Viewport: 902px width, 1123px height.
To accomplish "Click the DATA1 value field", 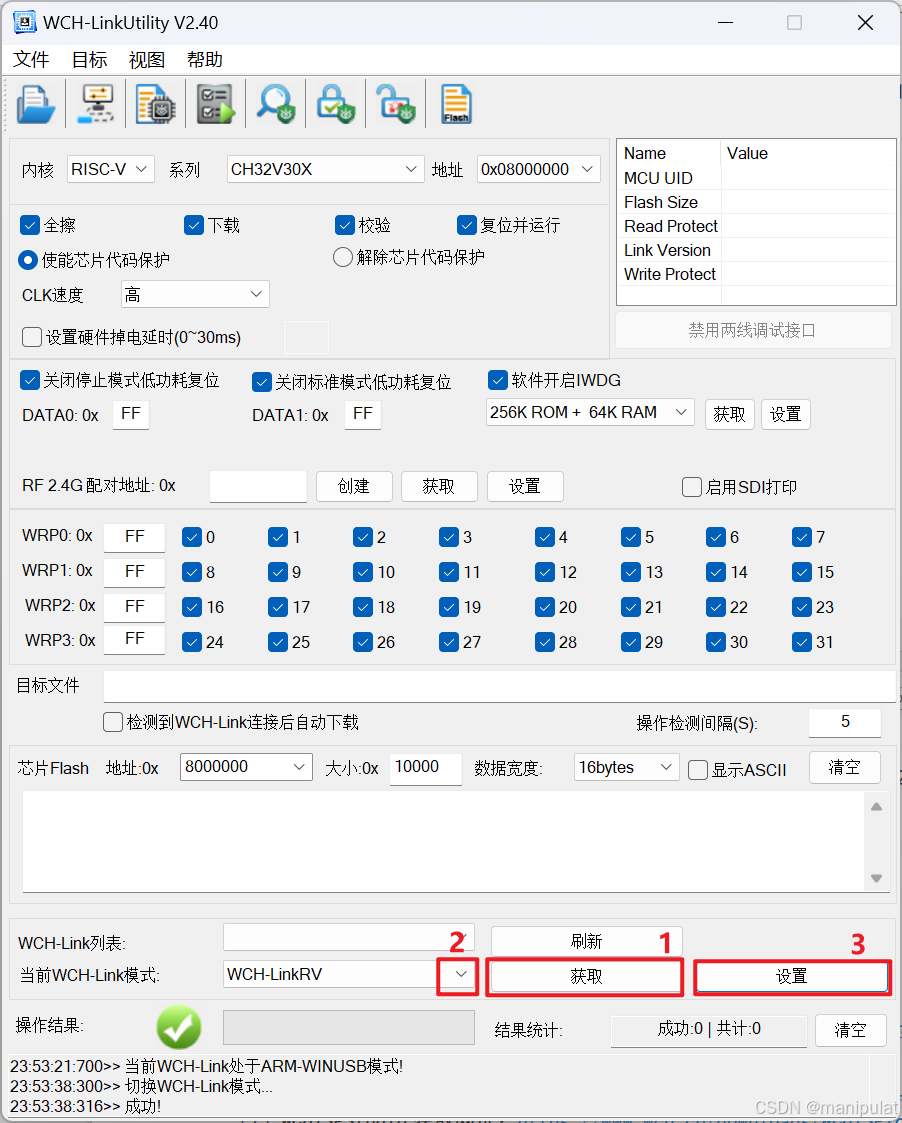I will pos(363,414).
